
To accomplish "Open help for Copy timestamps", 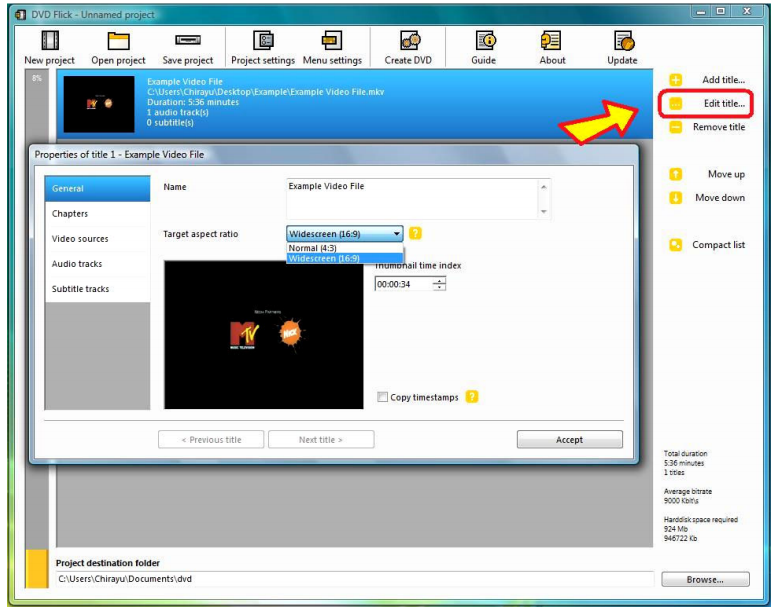I will click(x=472, y=397).
